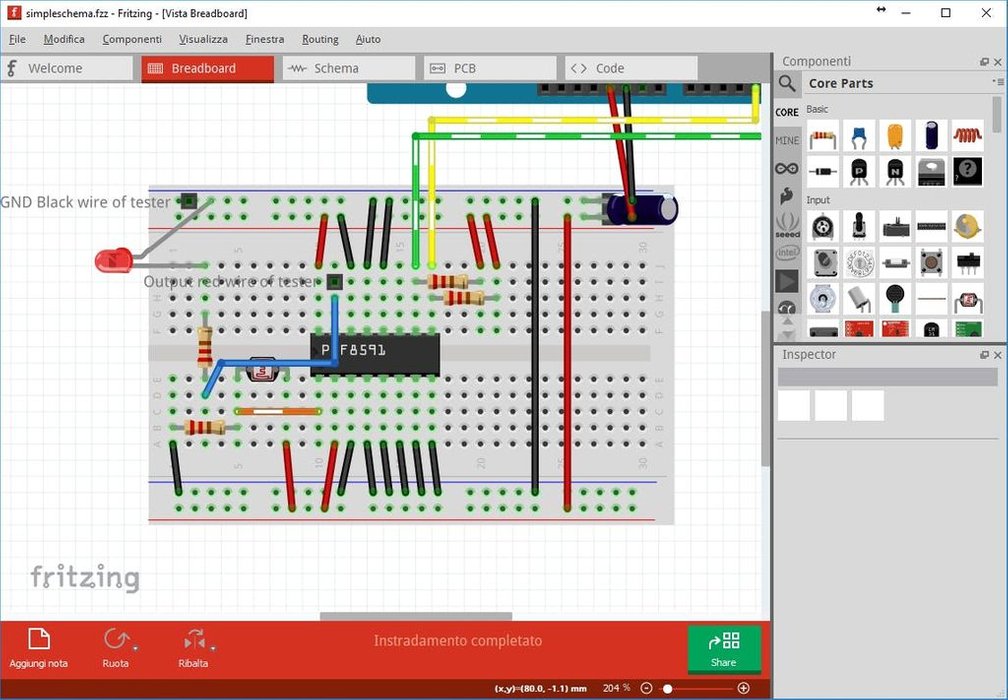Click the Ruota rotate icon
The height and width of the screenshot is (700, 1008).
point(116,639)
